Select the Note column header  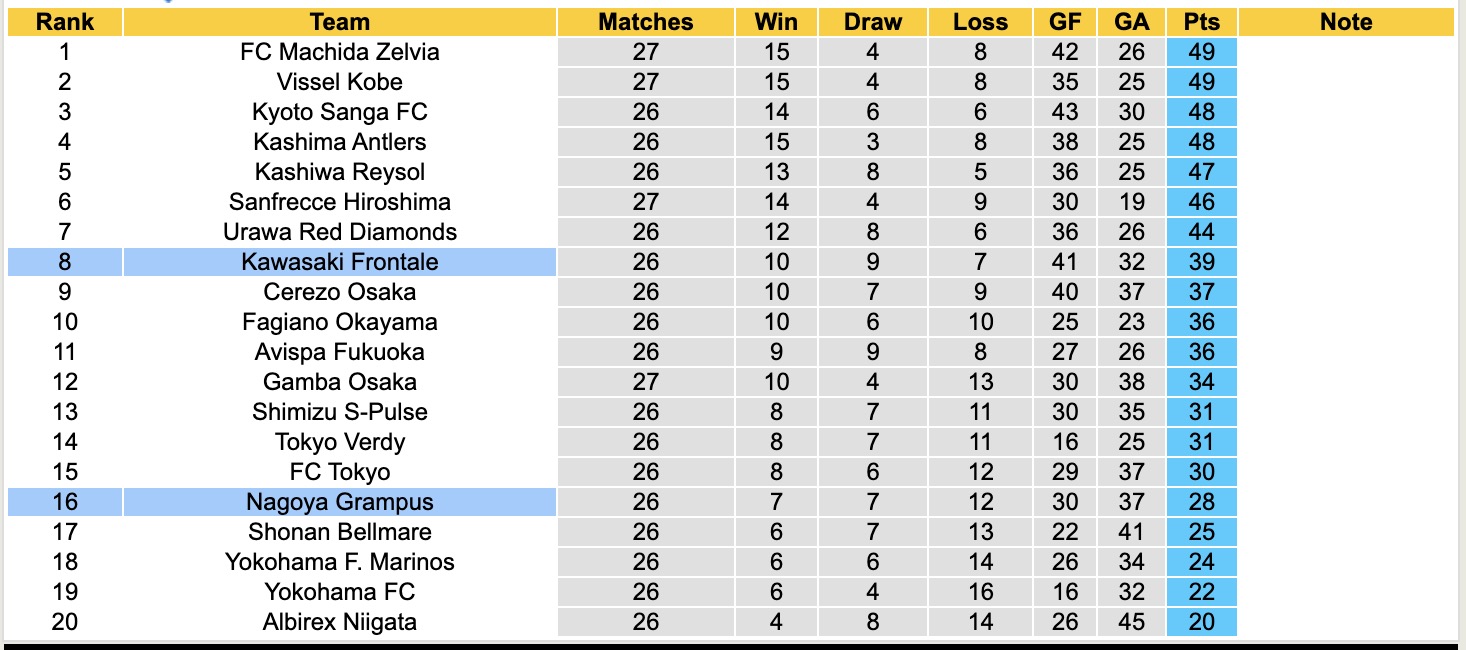point(1346,22)
